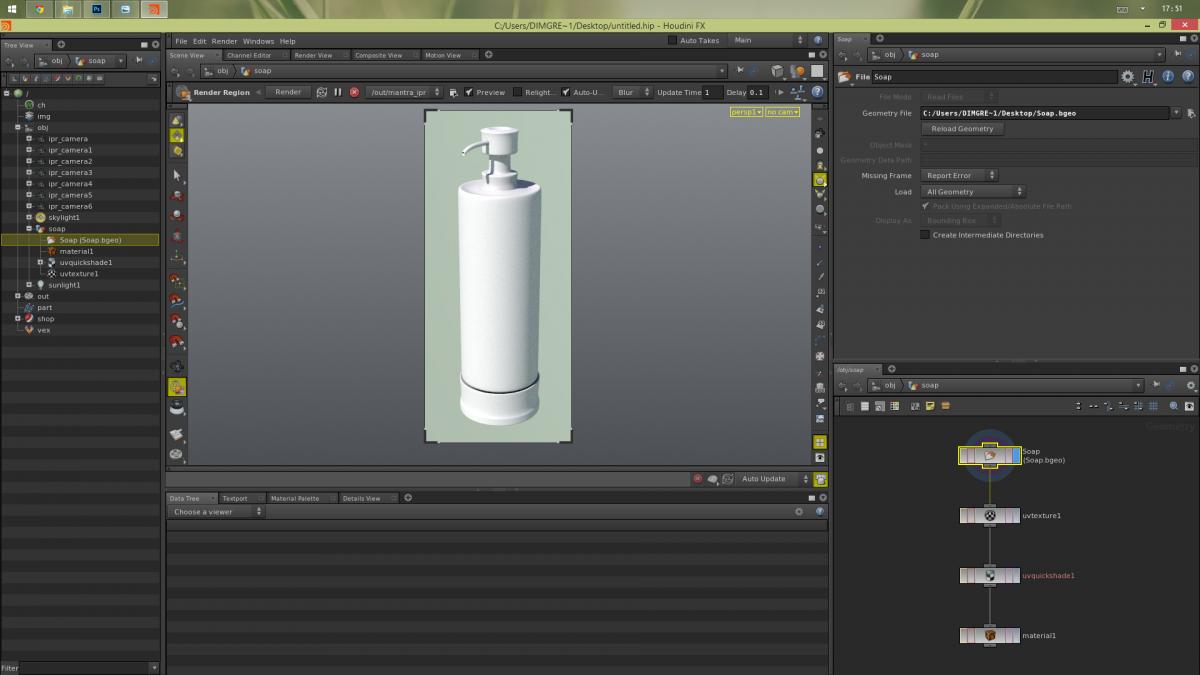Expand the skylight1 tree node
The image size is (1200, 675).
coord(29,217)
